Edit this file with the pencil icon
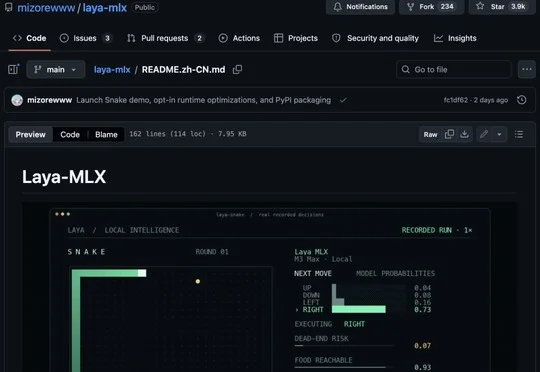 click(484, 134)
